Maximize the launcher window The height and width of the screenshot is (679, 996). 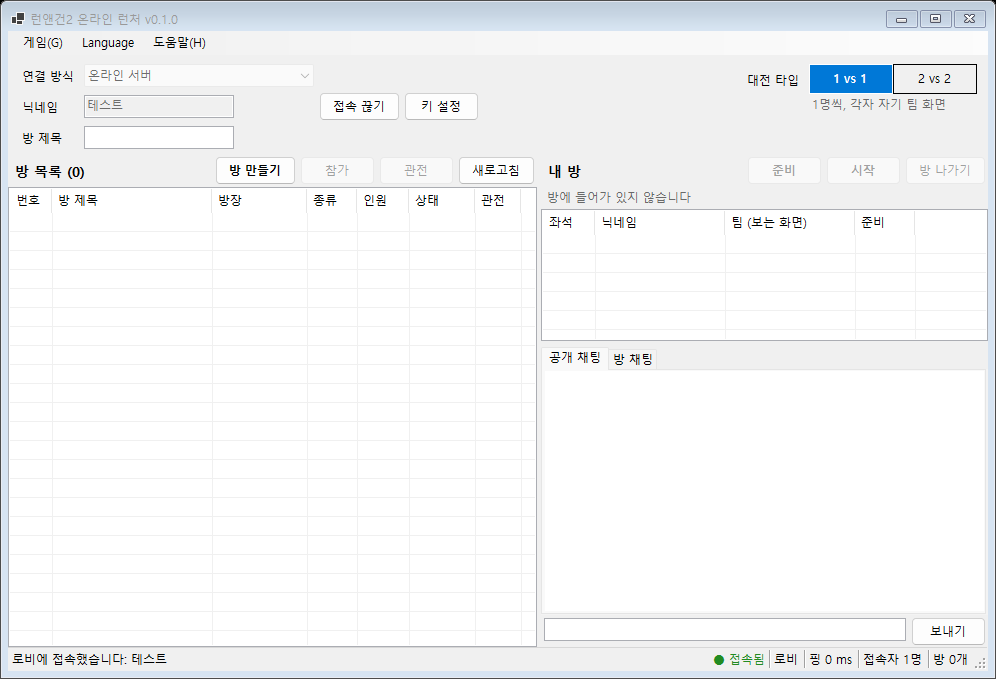935,19
